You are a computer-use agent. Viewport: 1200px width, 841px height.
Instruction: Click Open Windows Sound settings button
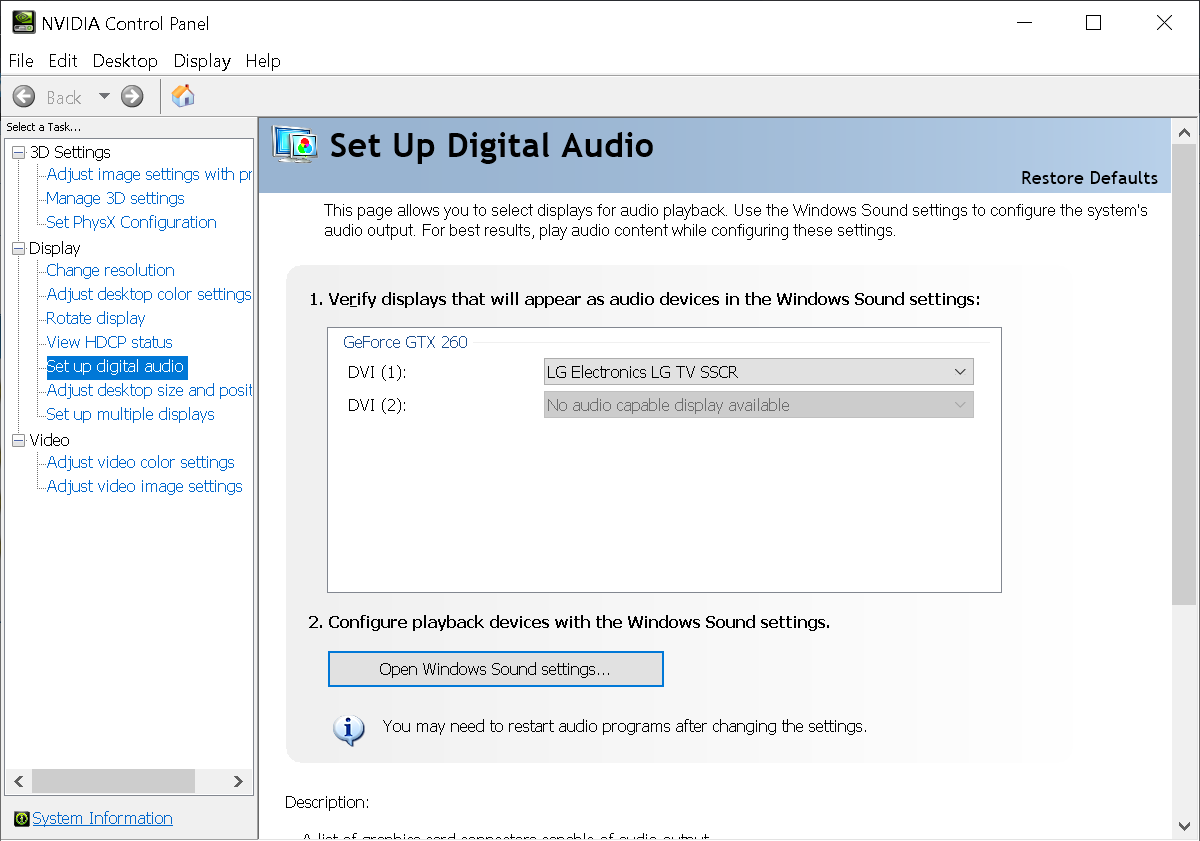pyautogui.click(x=495, y=669)
